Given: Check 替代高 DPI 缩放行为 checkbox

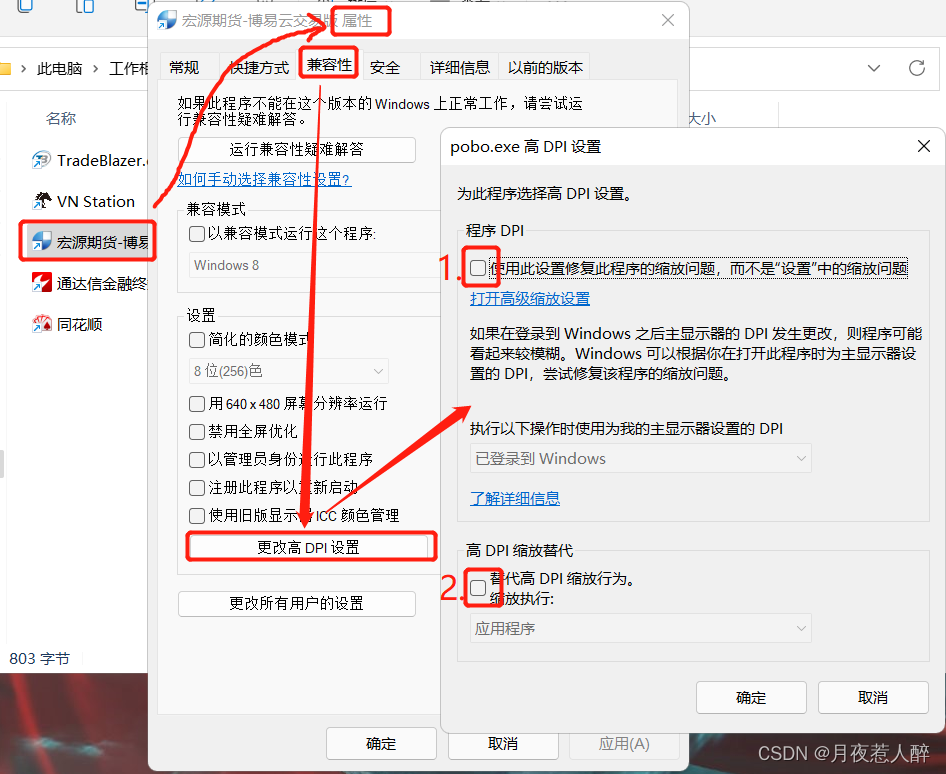Looking at the screenshot, I should click(478, 588).
